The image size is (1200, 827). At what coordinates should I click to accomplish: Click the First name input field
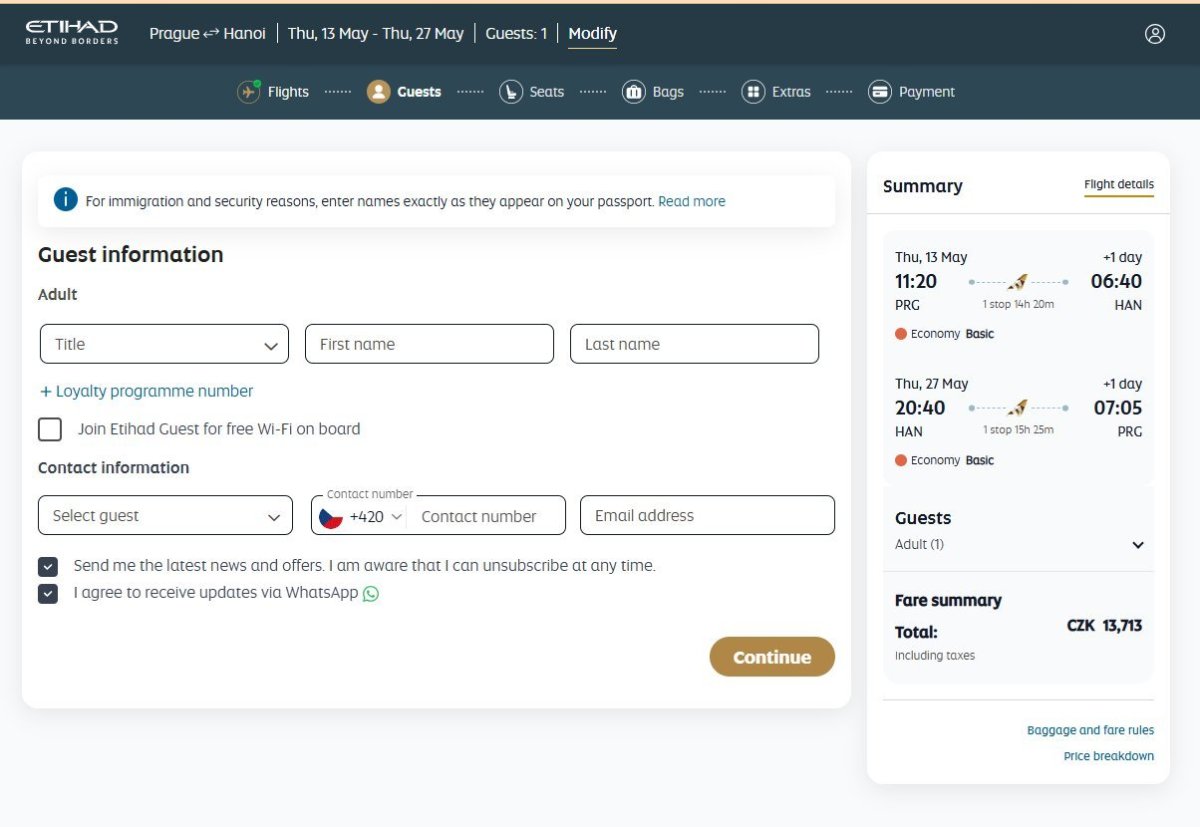pyautogui.click(x=429, y=344)
